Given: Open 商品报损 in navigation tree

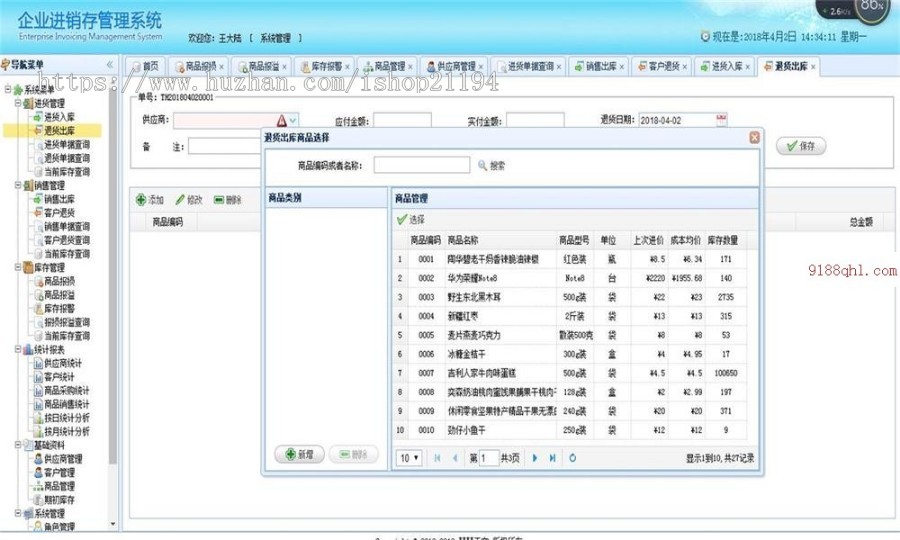Looking at the screenshot, I should 59,281.
